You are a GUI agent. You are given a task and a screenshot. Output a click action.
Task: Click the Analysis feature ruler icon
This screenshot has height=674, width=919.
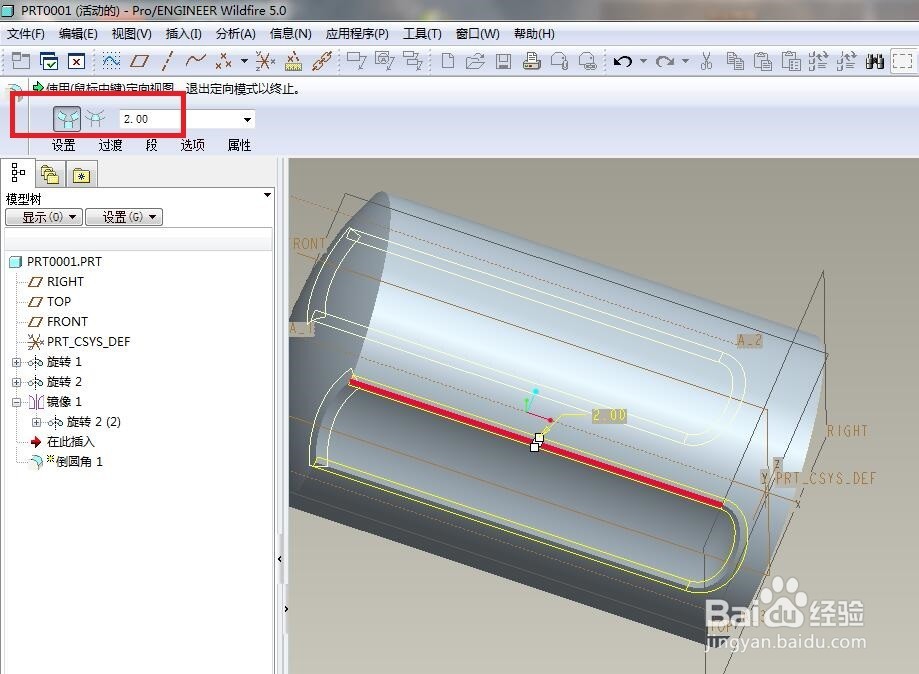(x=294, y=60)
